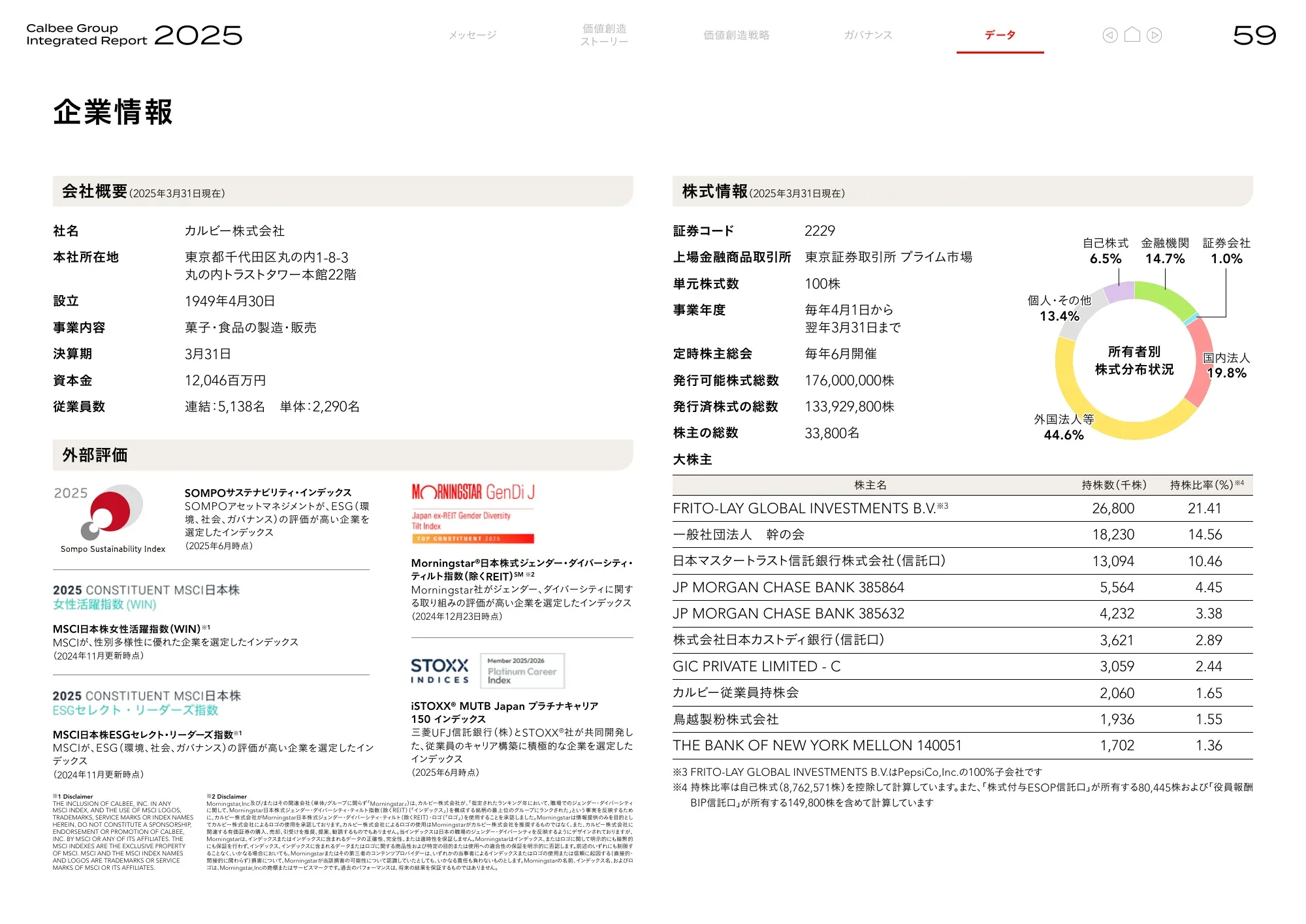This screenshot has width=1306, height=924.
Task: Click the purple 自己株式 segment of donut chart
Action: pos(1119,291)
